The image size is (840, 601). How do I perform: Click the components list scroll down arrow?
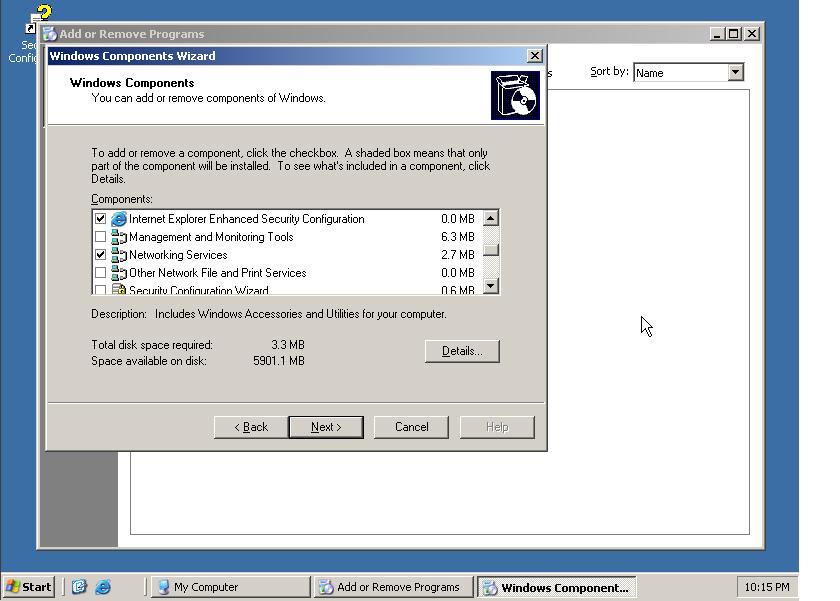click(491, 286)
